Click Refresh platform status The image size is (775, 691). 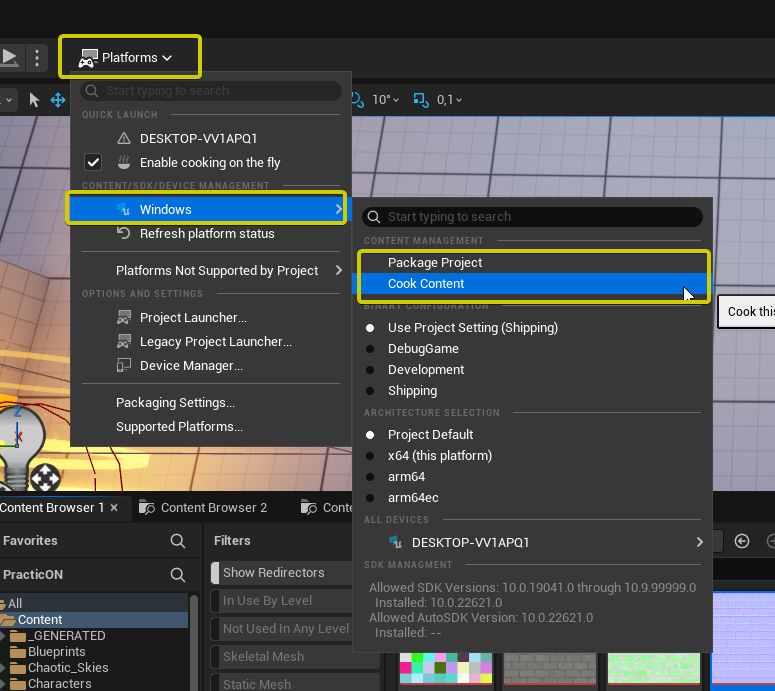point(206,234)
